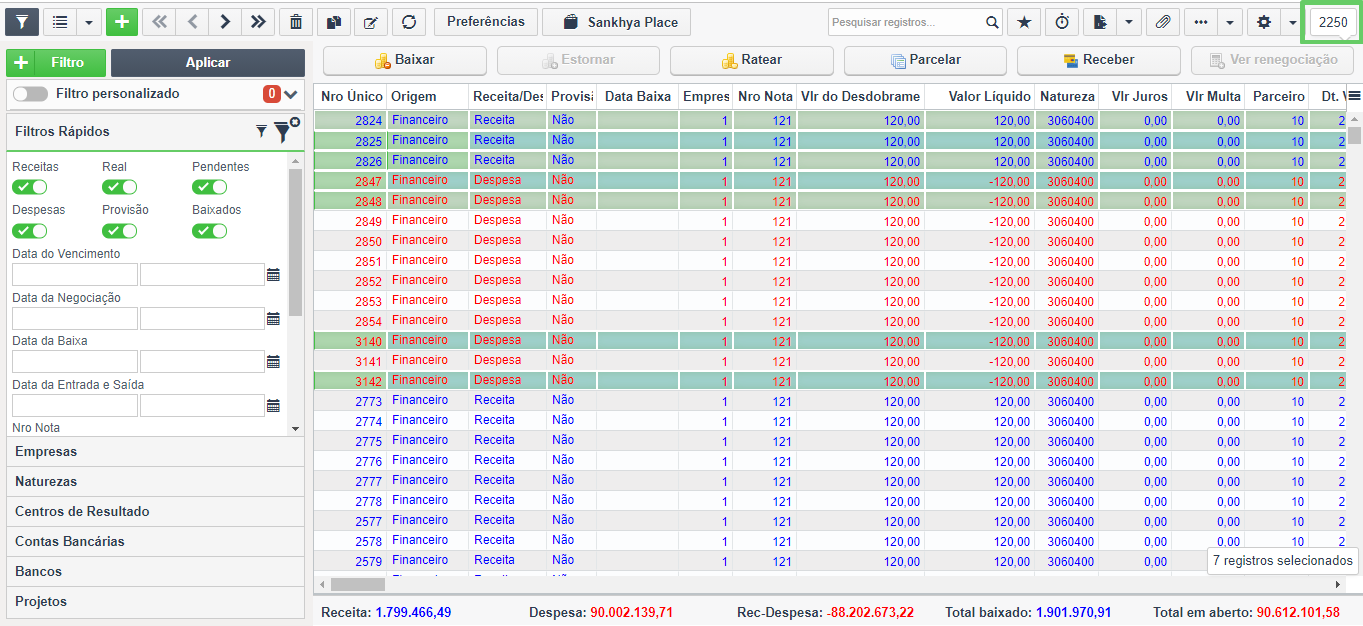Viewport: 1363px width, 626px height.
Task: Click the star favorites icon
Action: click(1023, 22)
